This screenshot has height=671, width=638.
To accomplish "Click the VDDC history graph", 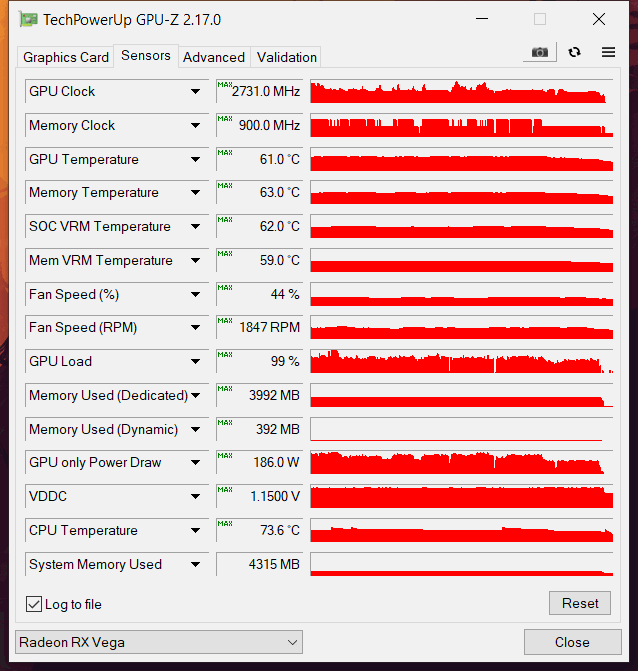I will [462, 496].
